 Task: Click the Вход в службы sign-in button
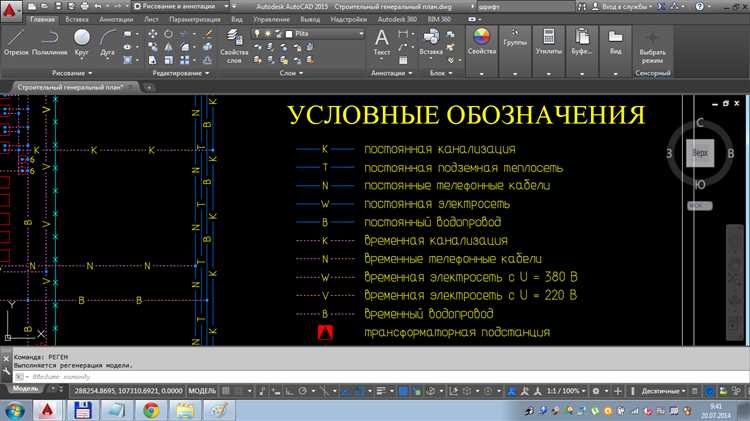point(623,6)
